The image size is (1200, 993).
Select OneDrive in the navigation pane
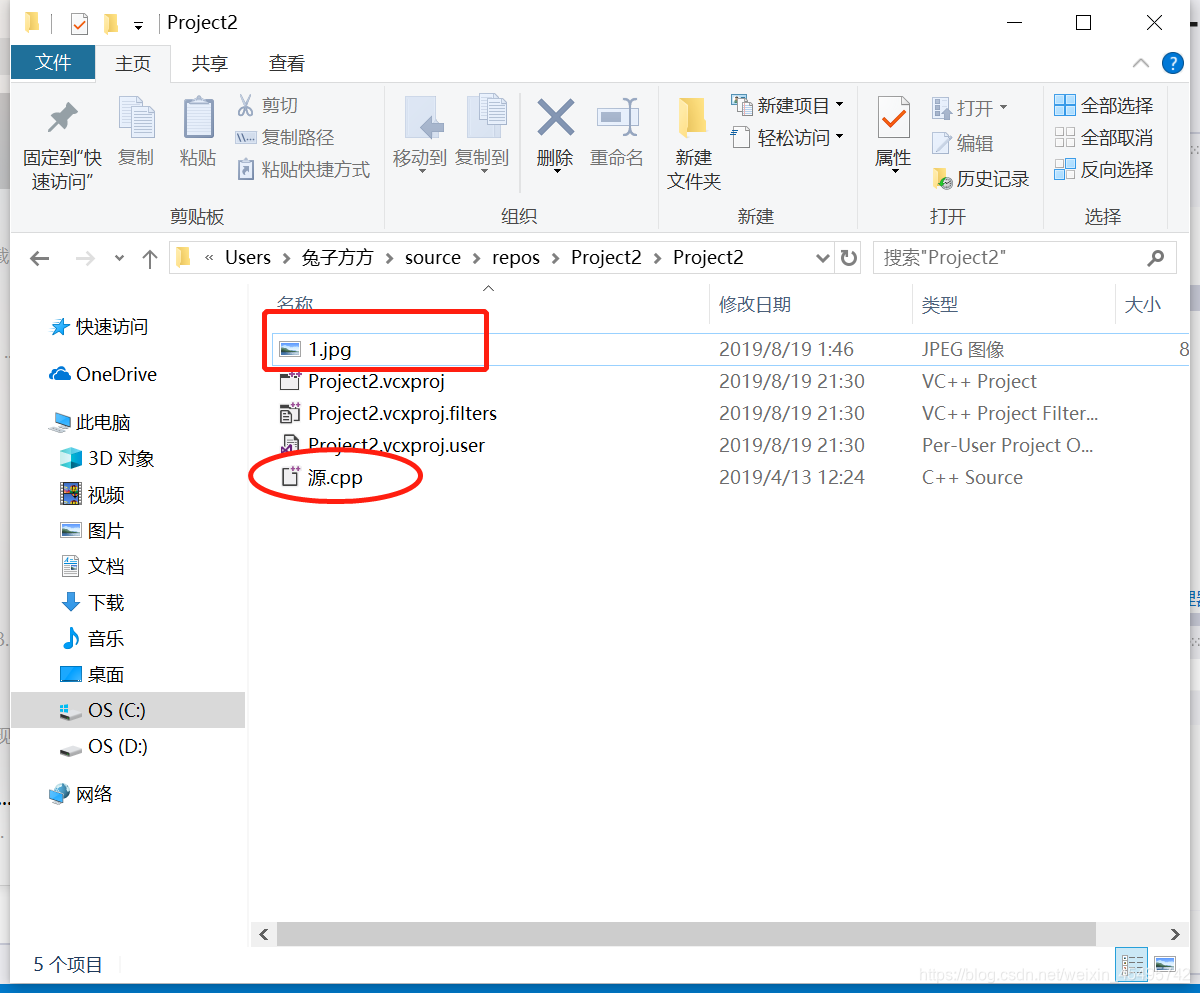(x=103, y=374)
